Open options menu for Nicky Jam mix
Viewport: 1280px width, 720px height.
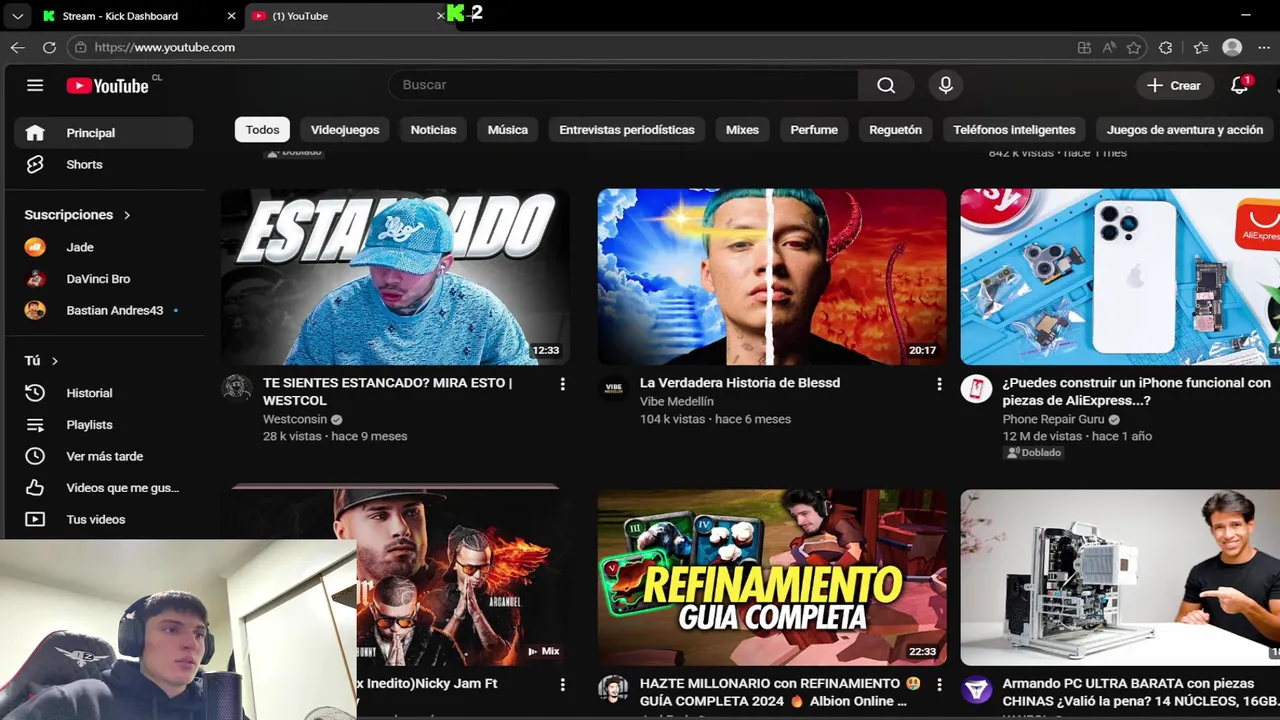click(562, 685)
